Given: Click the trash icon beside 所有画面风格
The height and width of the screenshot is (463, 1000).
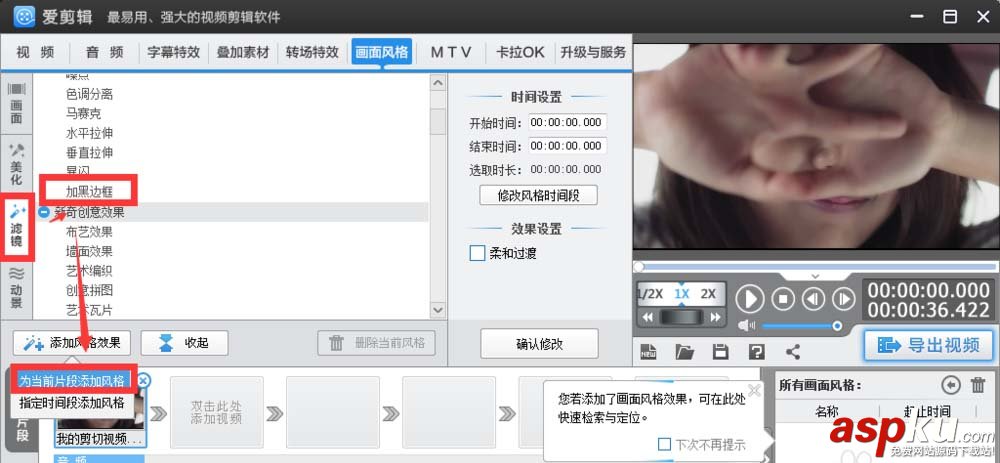Looking at the screenshot, I should pos(978,385).
